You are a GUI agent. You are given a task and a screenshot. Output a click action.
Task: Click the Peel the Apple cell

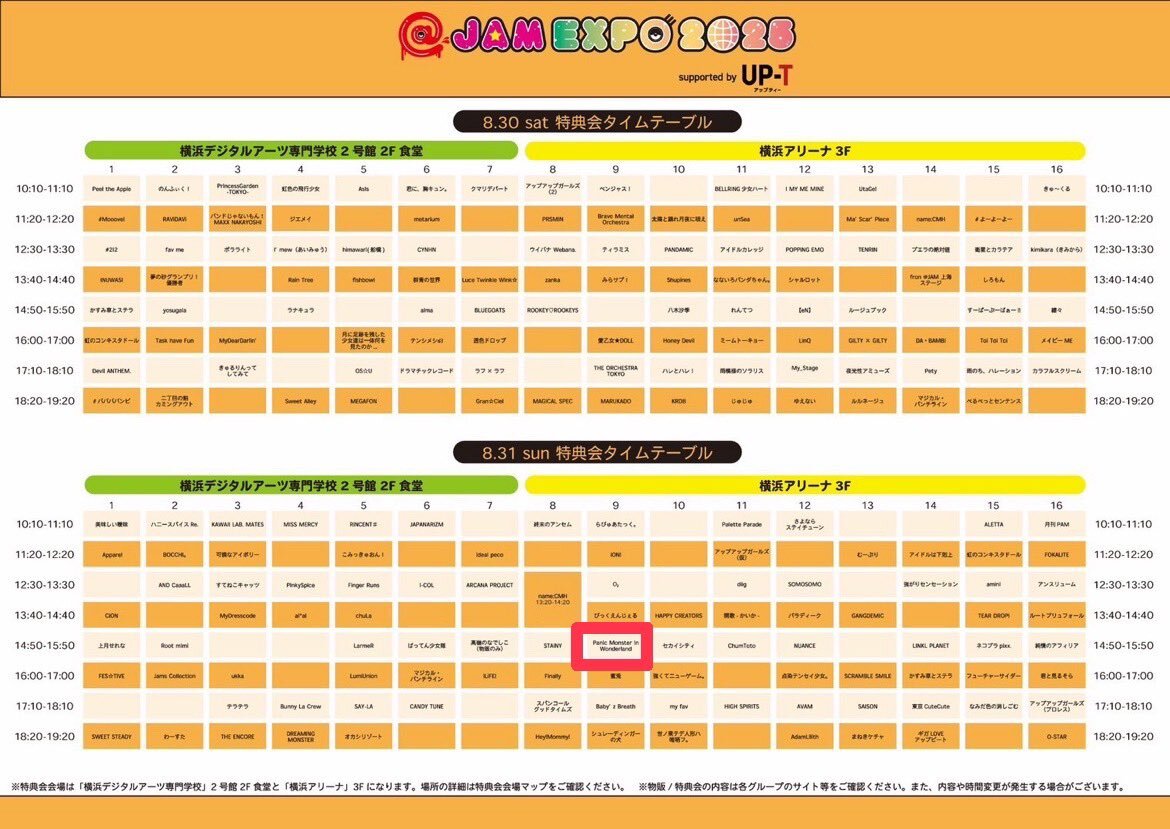112,189
